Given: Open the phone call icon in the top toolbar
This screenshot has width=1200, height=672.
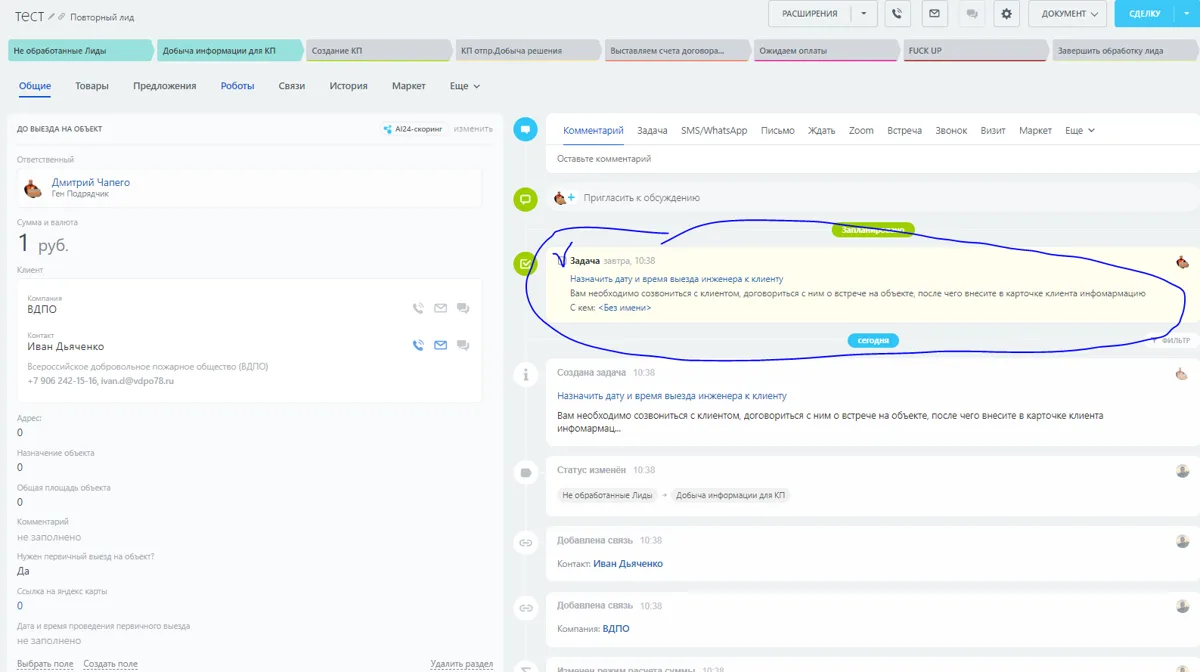Looking at the screenshot, I should tap(897, 14).
